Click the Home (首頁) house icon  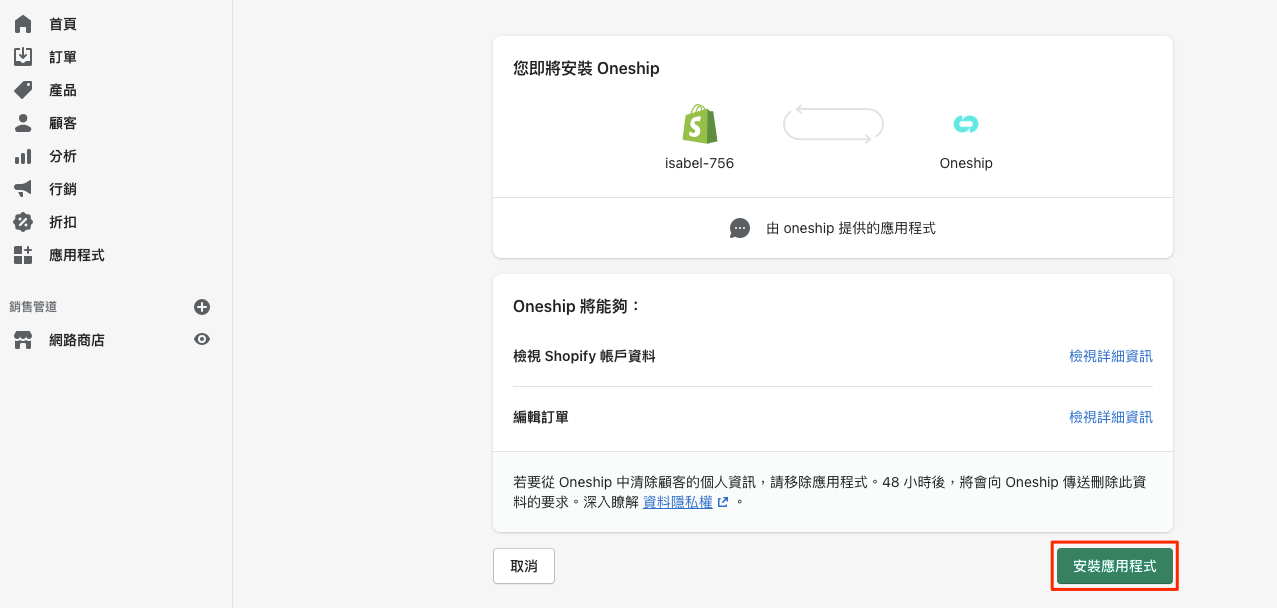23,24
